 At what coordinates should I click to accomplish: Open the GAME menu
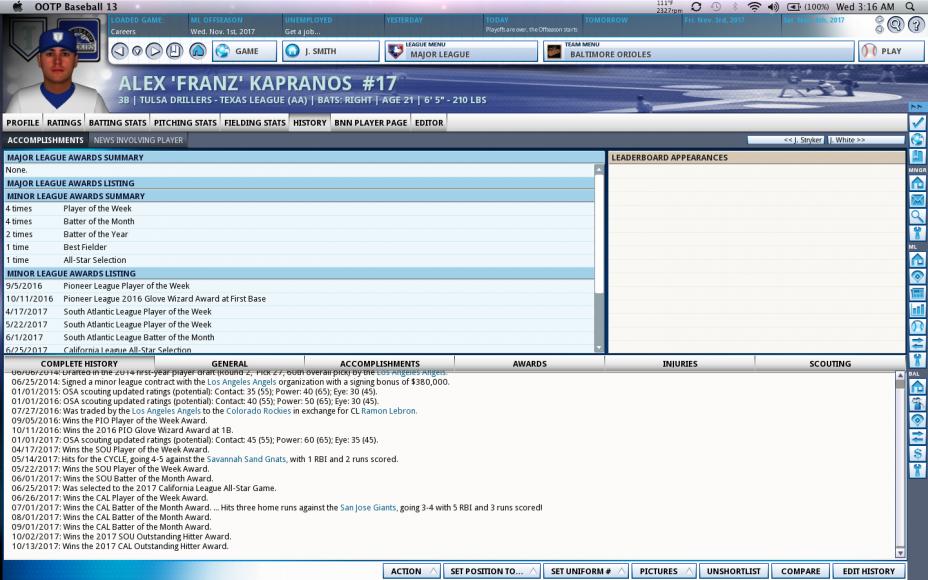(x=244, y=51)
